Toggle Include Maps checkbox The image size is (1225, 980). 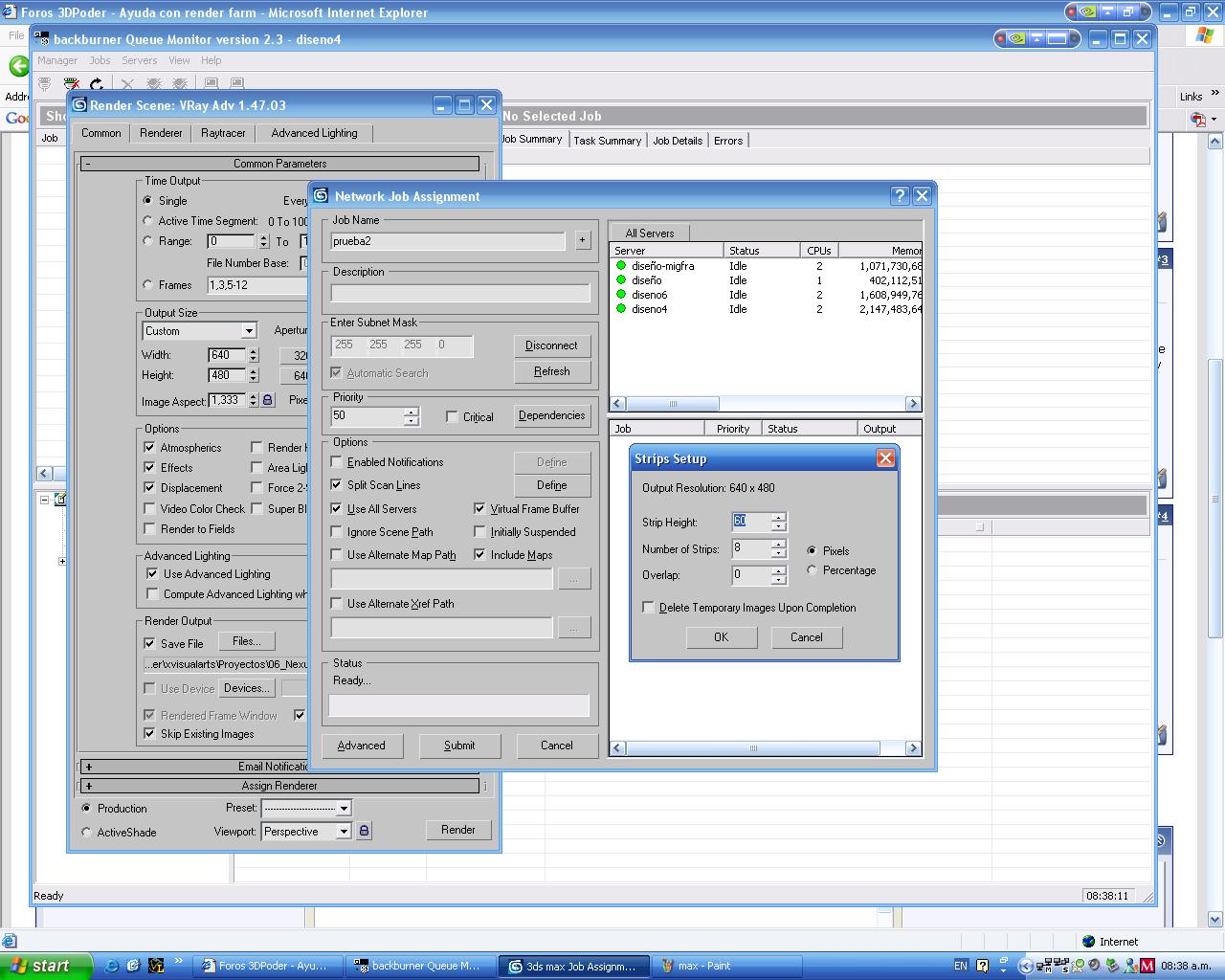479,555
